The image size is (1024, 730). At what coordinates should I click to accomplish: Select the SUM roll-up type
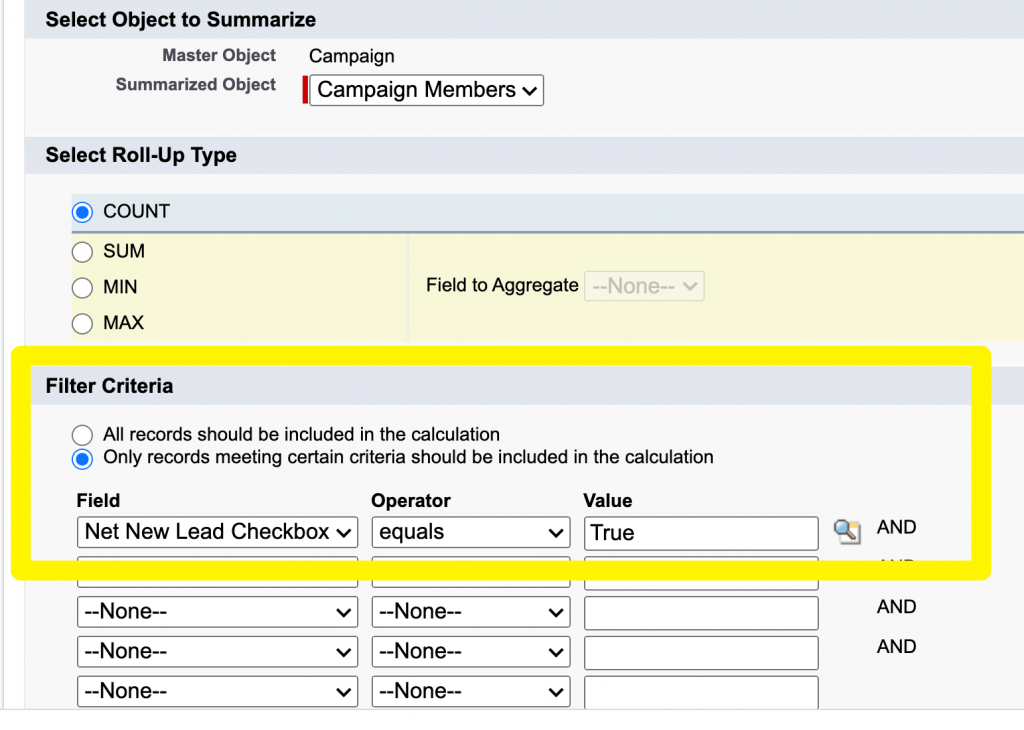[x=82, y=252]
